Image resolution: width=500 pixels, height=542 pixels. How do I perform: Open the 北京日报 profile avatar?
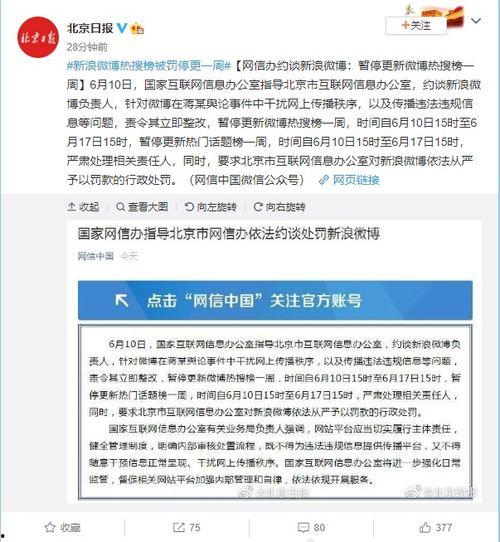click(38, 37)
